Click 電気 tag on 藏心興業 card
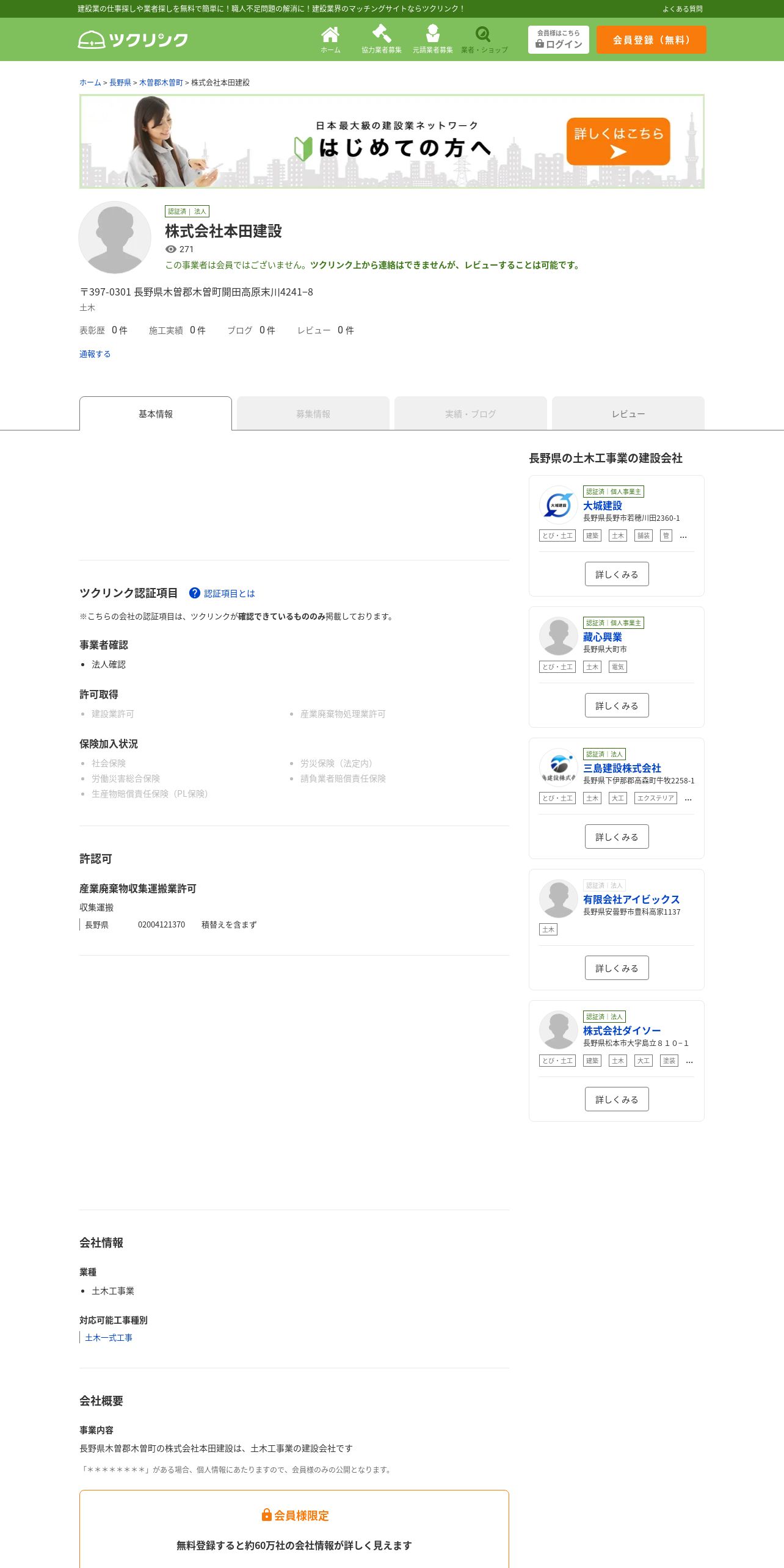The height and width of the screenshot is (1568, 784). tap(618, 667)
